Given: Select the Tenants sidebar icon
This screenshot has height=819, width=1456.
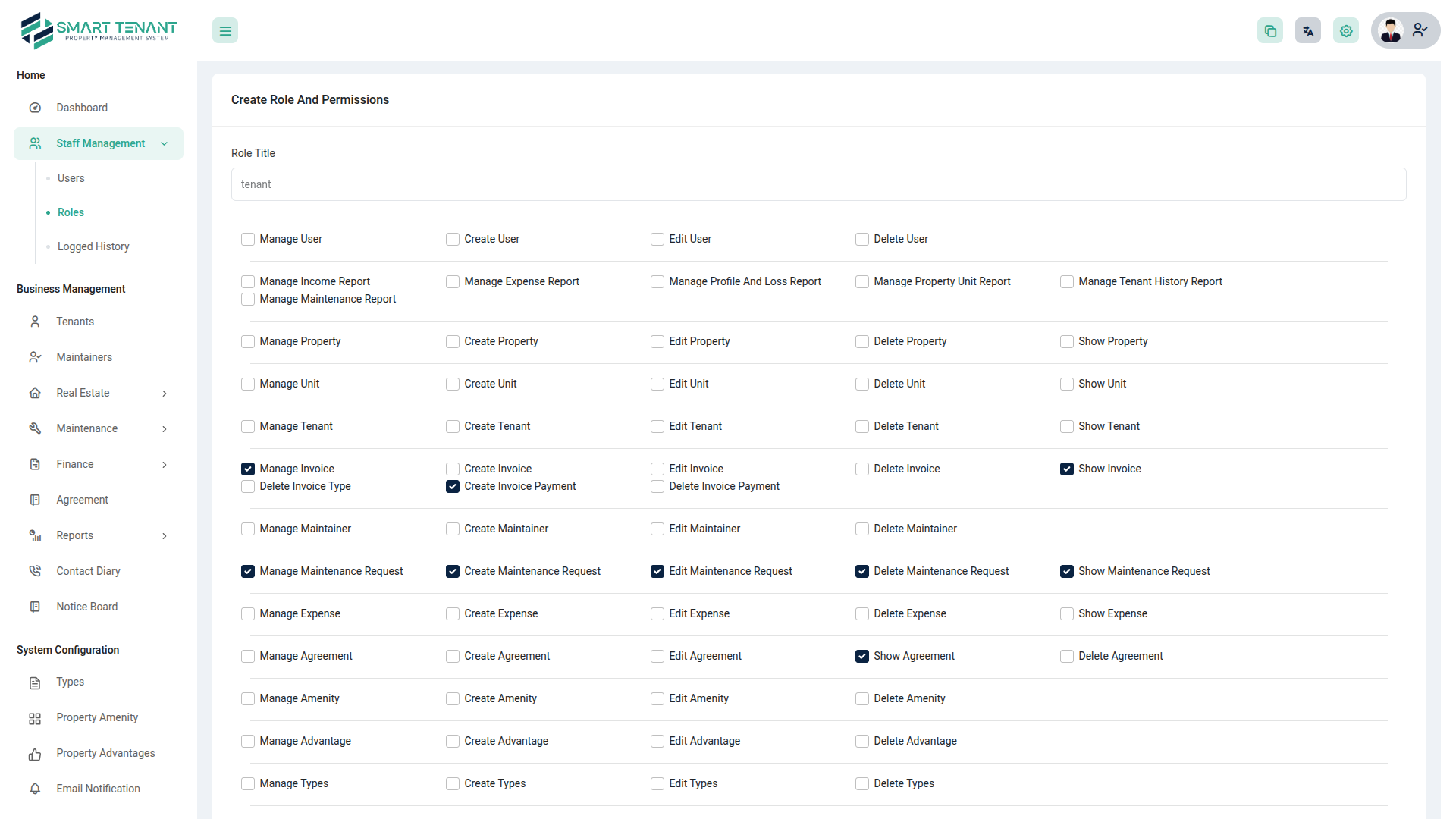Looking at the screenshot, I should pos(35,322).
